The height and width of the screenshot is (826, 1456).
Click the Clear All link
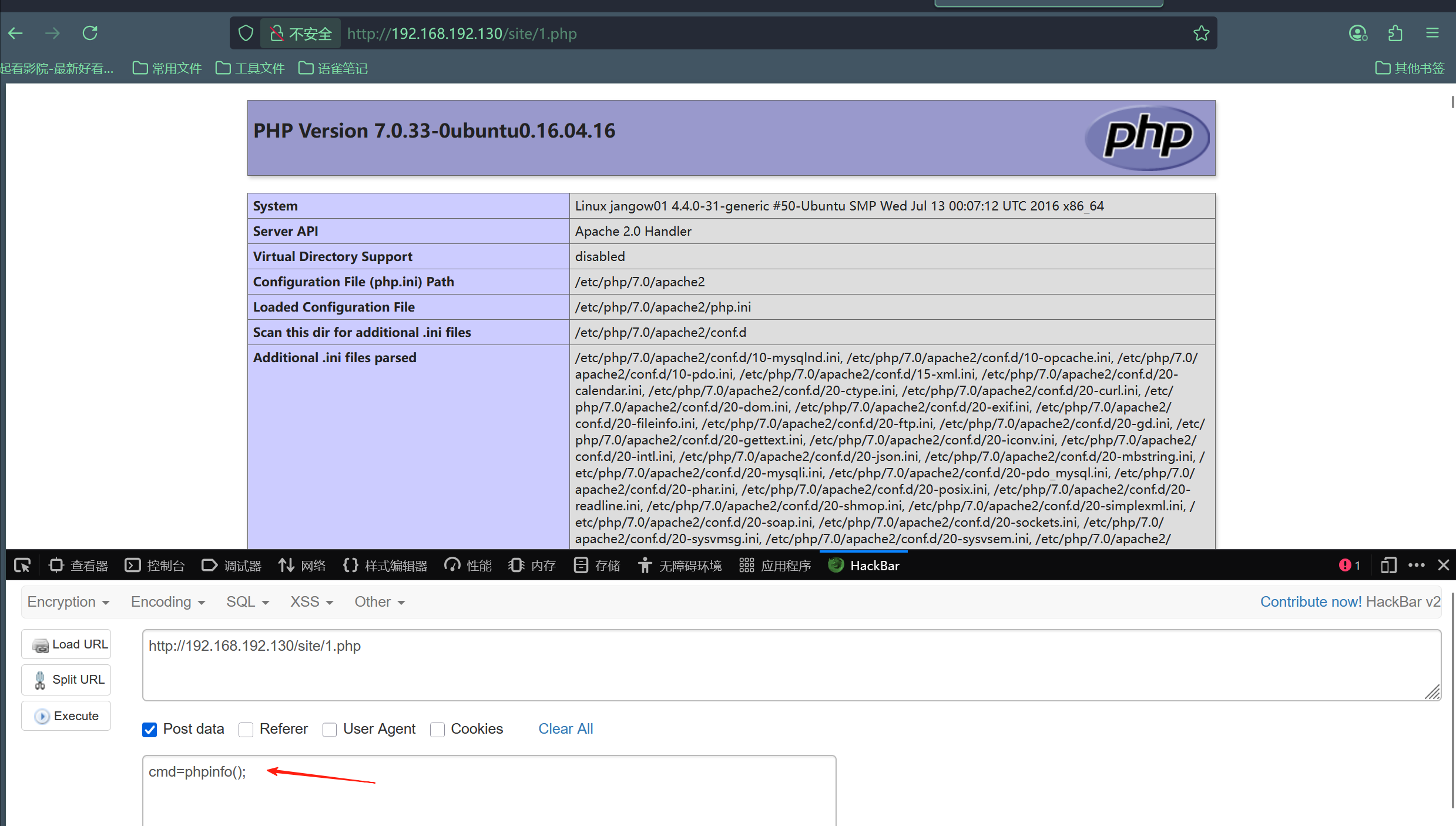tap(566, 729)
